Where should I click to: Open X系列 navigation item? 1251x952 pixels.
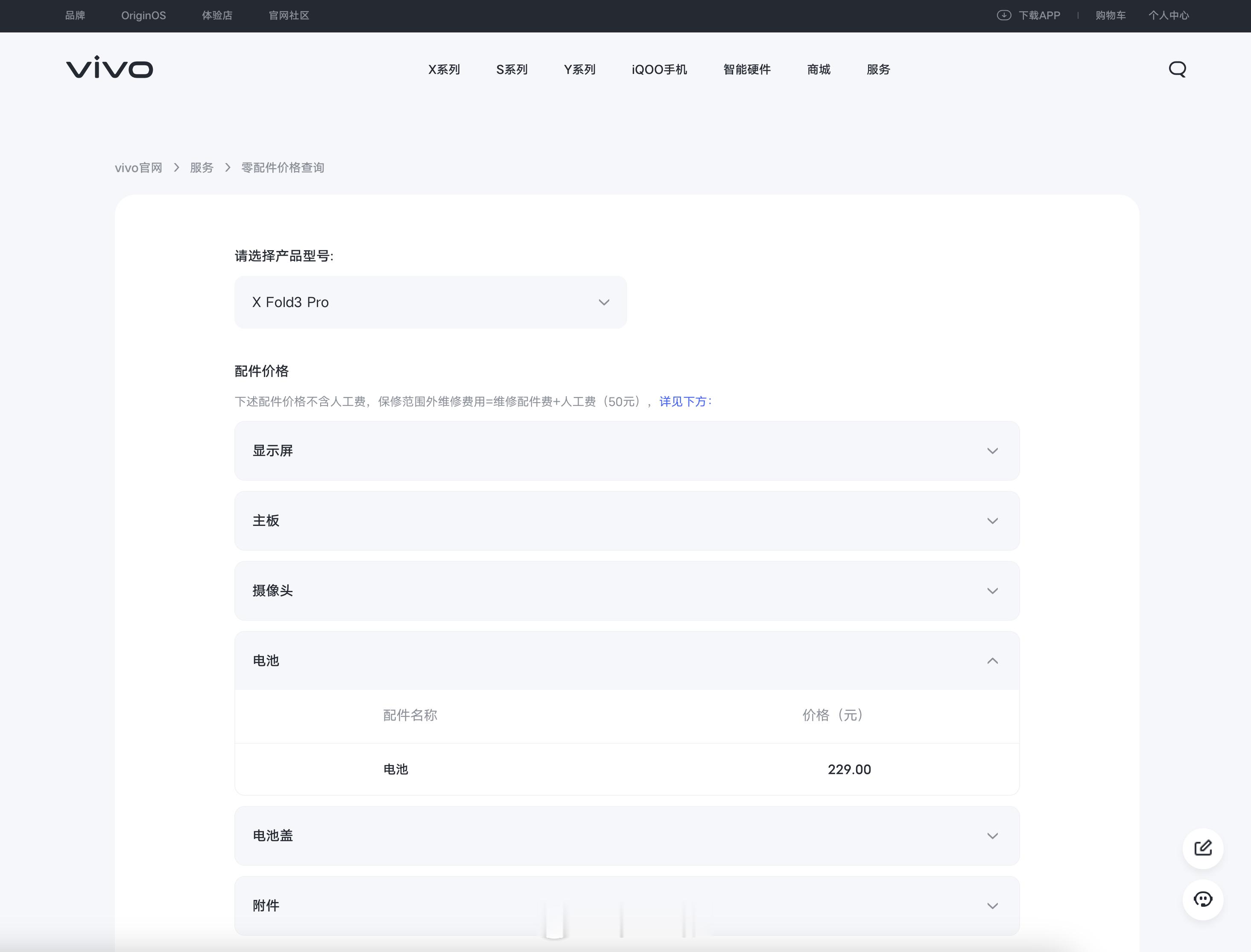click(444, 69)
